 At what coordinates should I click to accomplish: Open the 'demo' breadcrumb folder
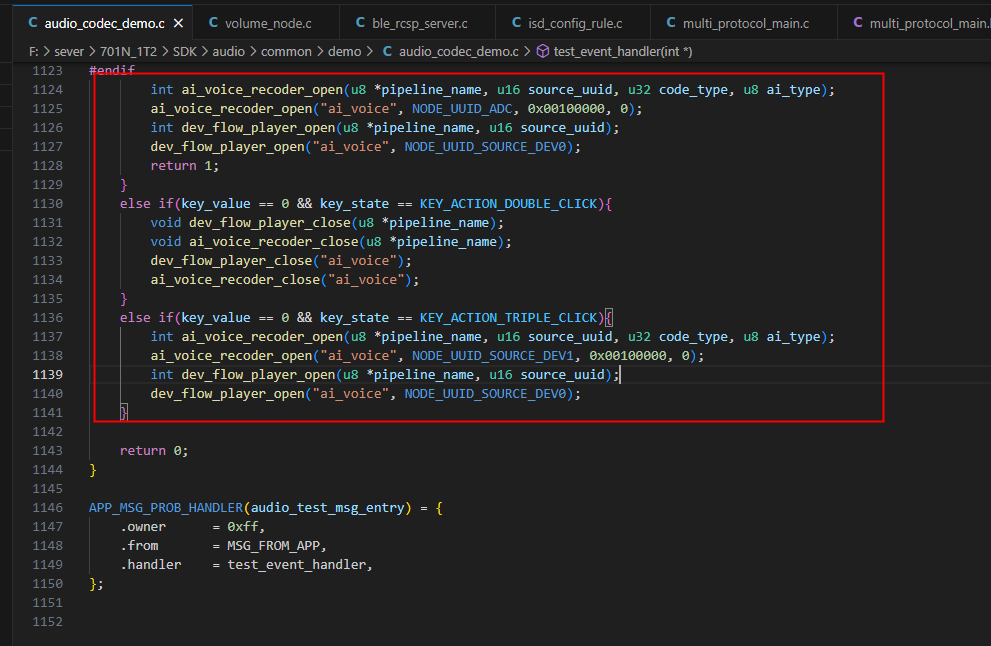(344, 51)
